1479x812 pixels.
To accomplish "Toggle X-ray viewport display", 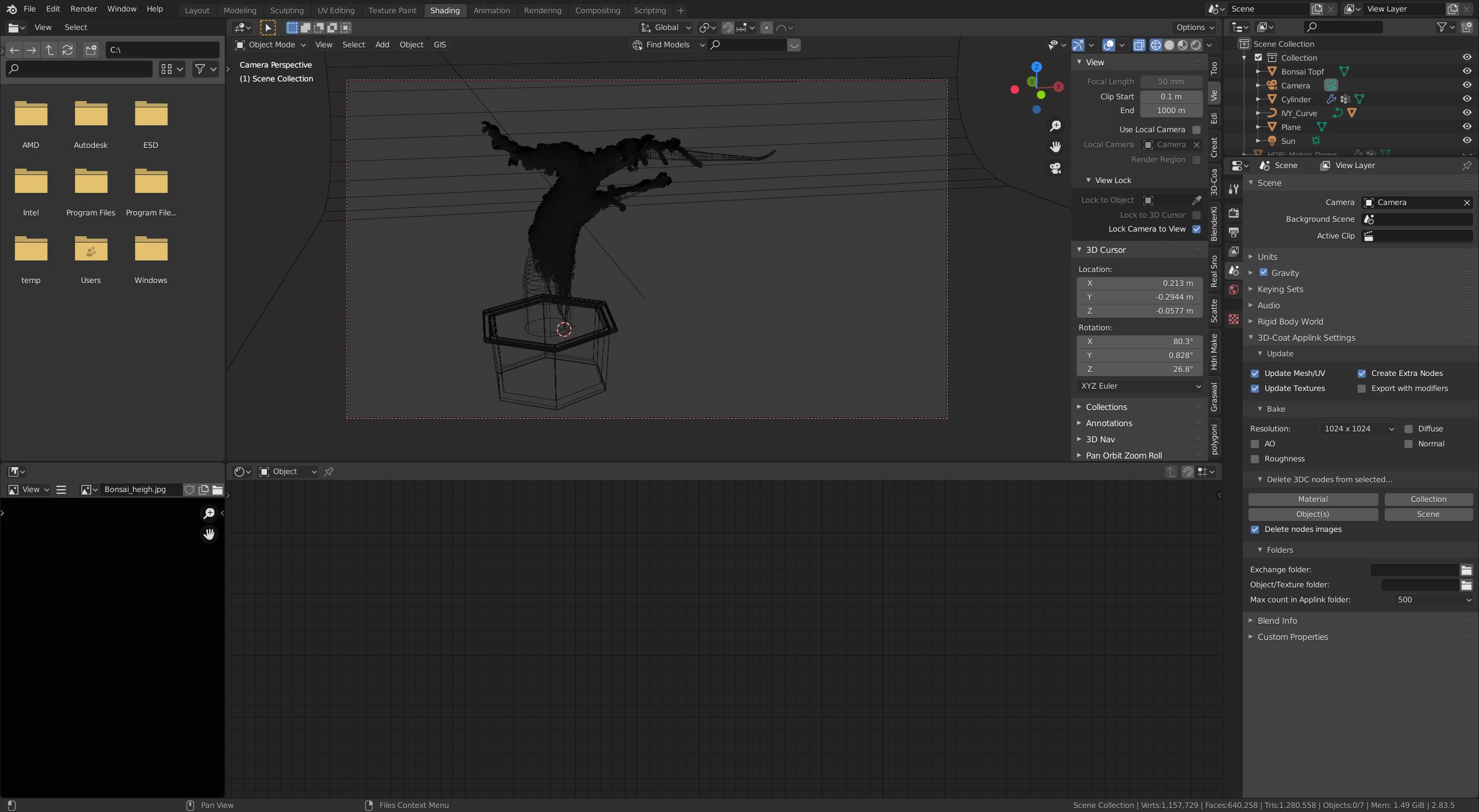I will click(x=1139, y=45).
